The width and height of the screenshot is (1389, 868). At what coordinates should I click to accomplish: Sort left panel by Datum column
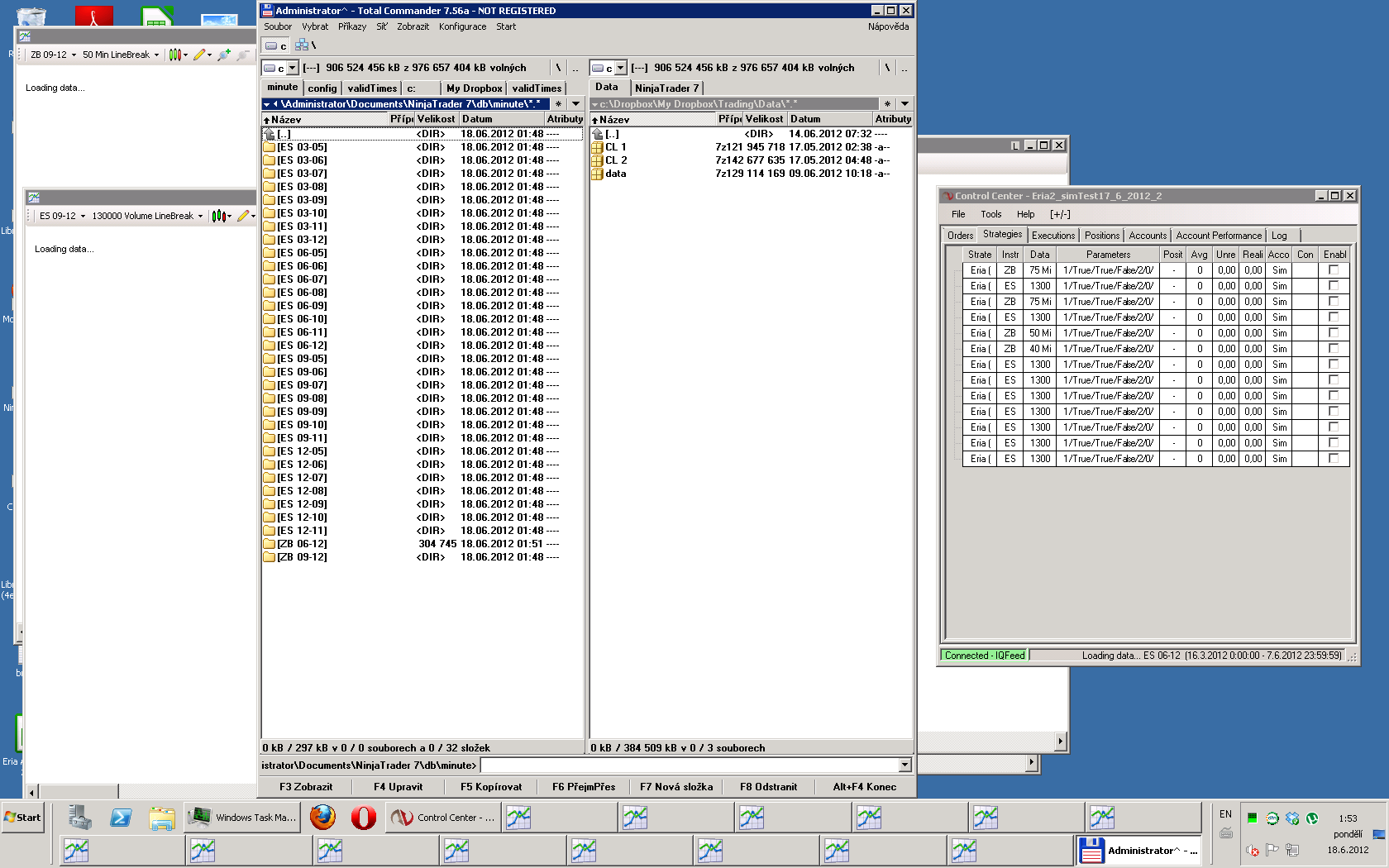tap(502, 119)
